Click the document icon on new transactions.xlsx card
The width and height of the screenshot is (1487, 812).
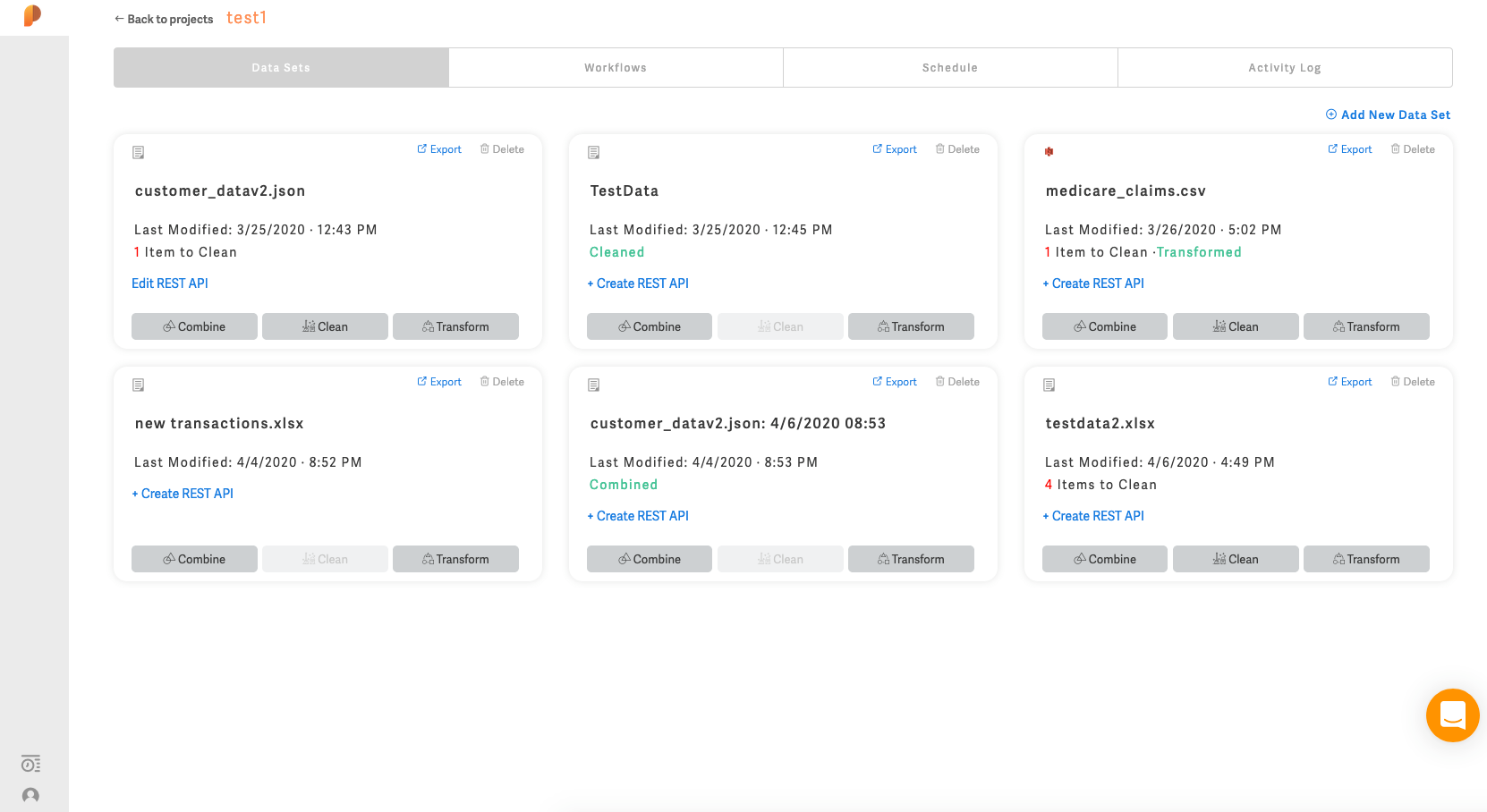pos(138,385)
